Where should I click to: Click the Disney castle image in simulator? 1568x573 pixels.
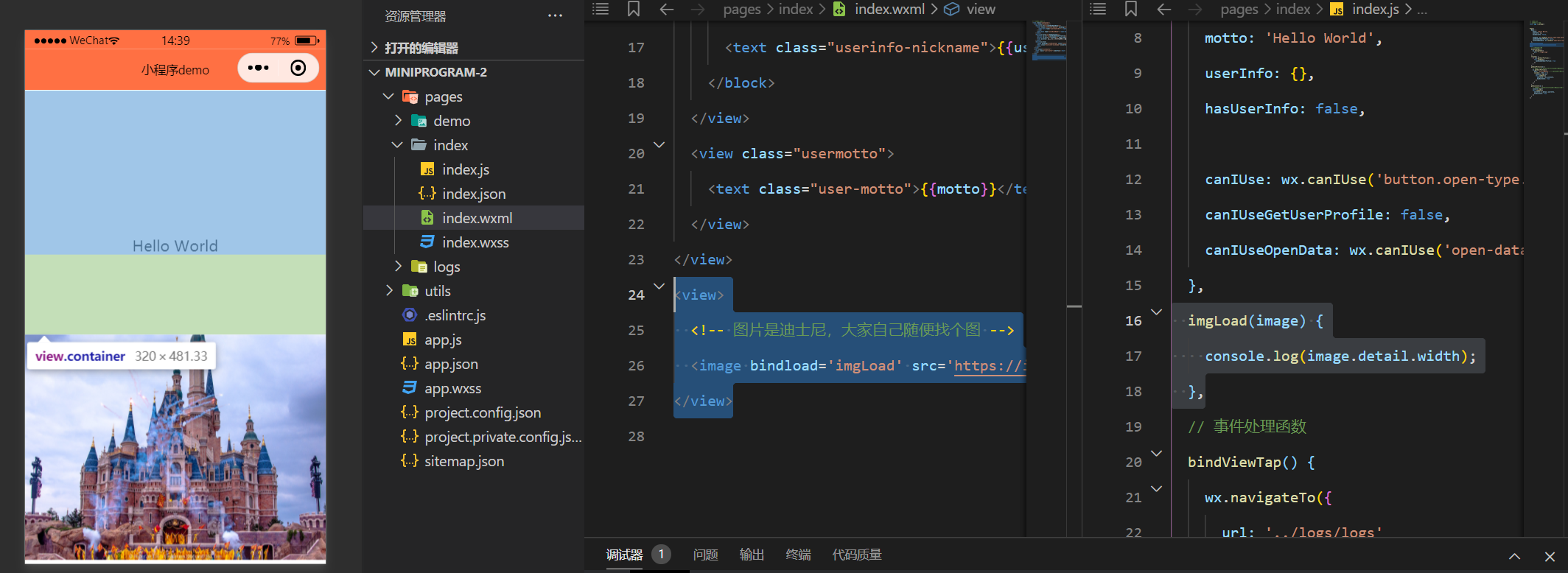[x=175, y=448]
